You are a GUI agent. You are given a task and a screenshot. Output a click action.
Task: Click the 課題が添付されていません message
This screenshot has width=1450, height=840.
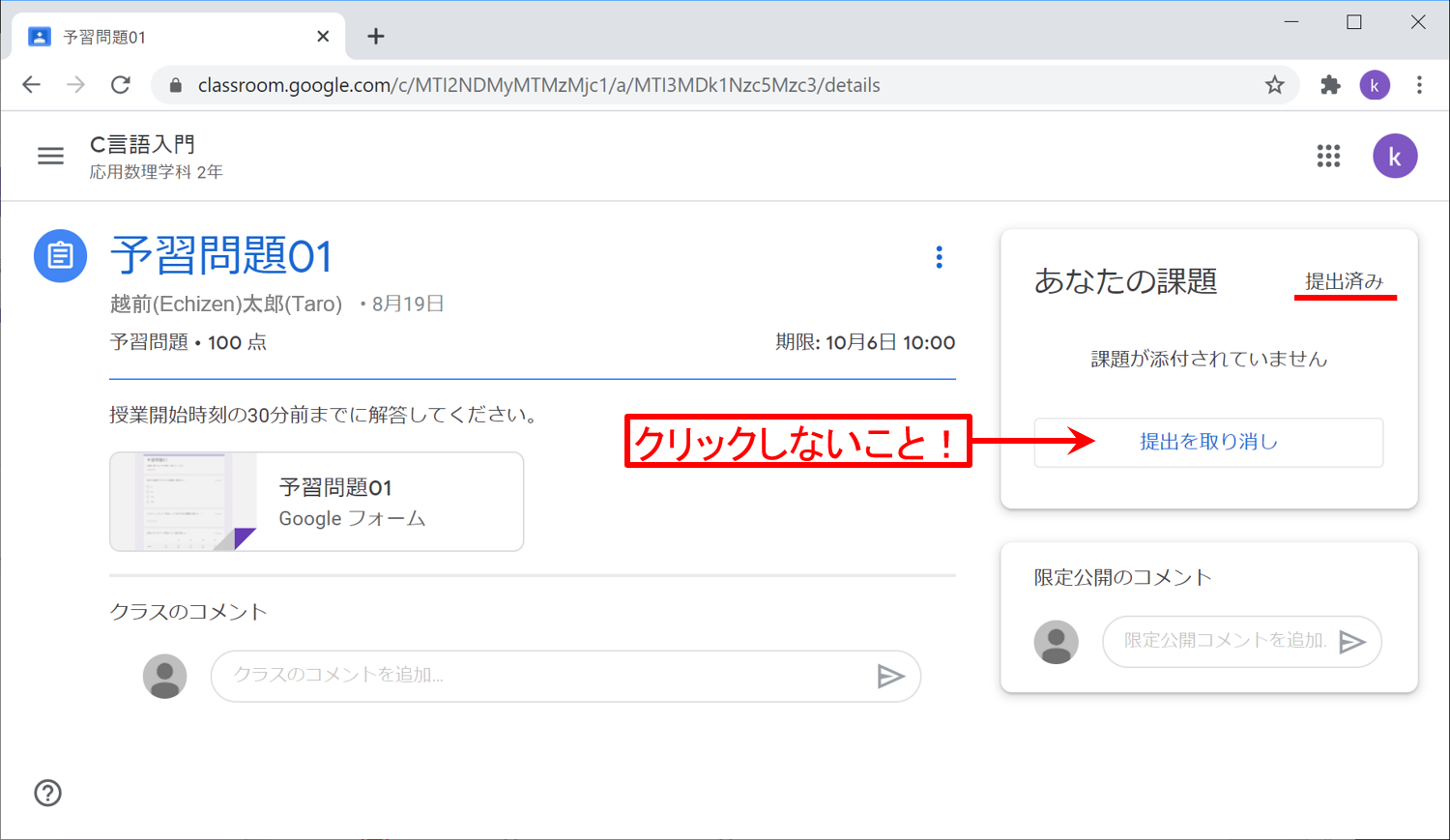[x=1209, y=359]
